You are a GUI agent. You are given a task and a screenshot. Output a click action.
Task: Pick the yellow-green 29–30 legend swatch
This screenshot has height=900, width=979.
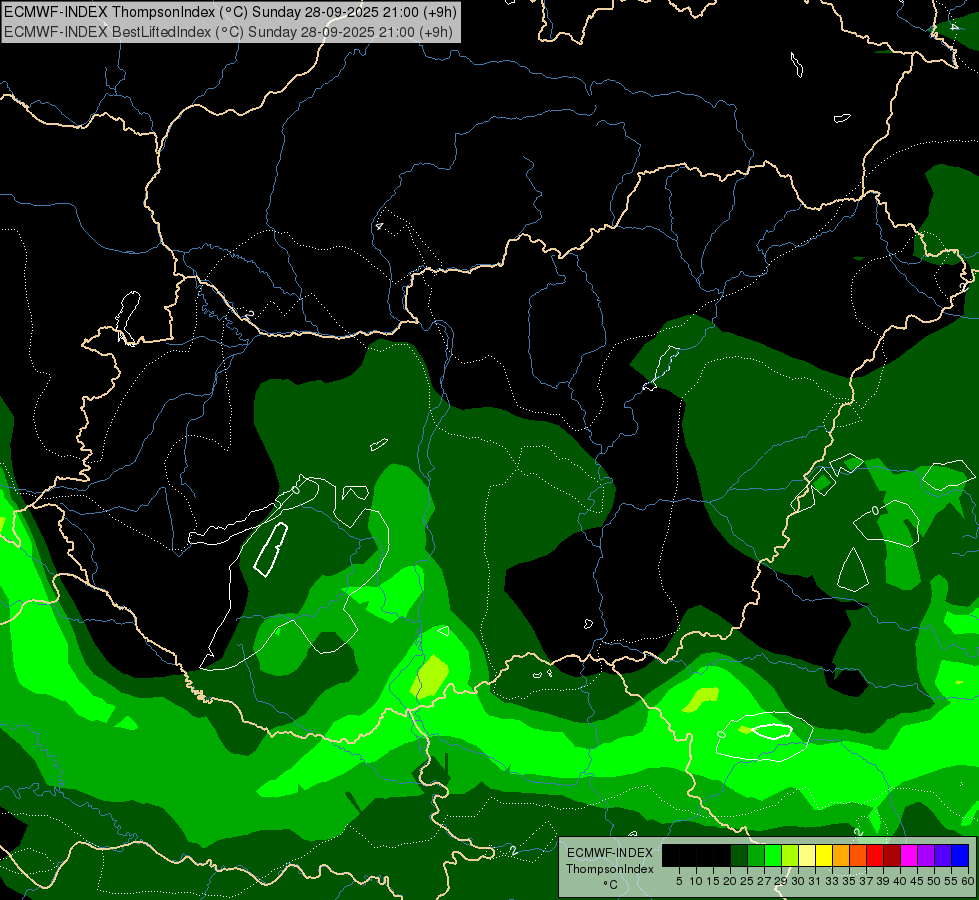[790, 856]
